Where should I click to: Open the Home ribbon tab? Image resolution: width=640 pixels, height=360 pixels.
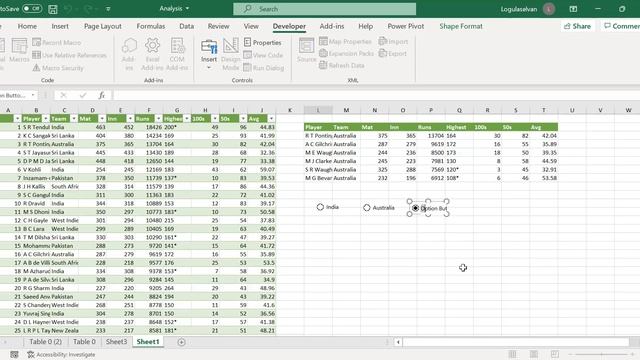point(27,26)
